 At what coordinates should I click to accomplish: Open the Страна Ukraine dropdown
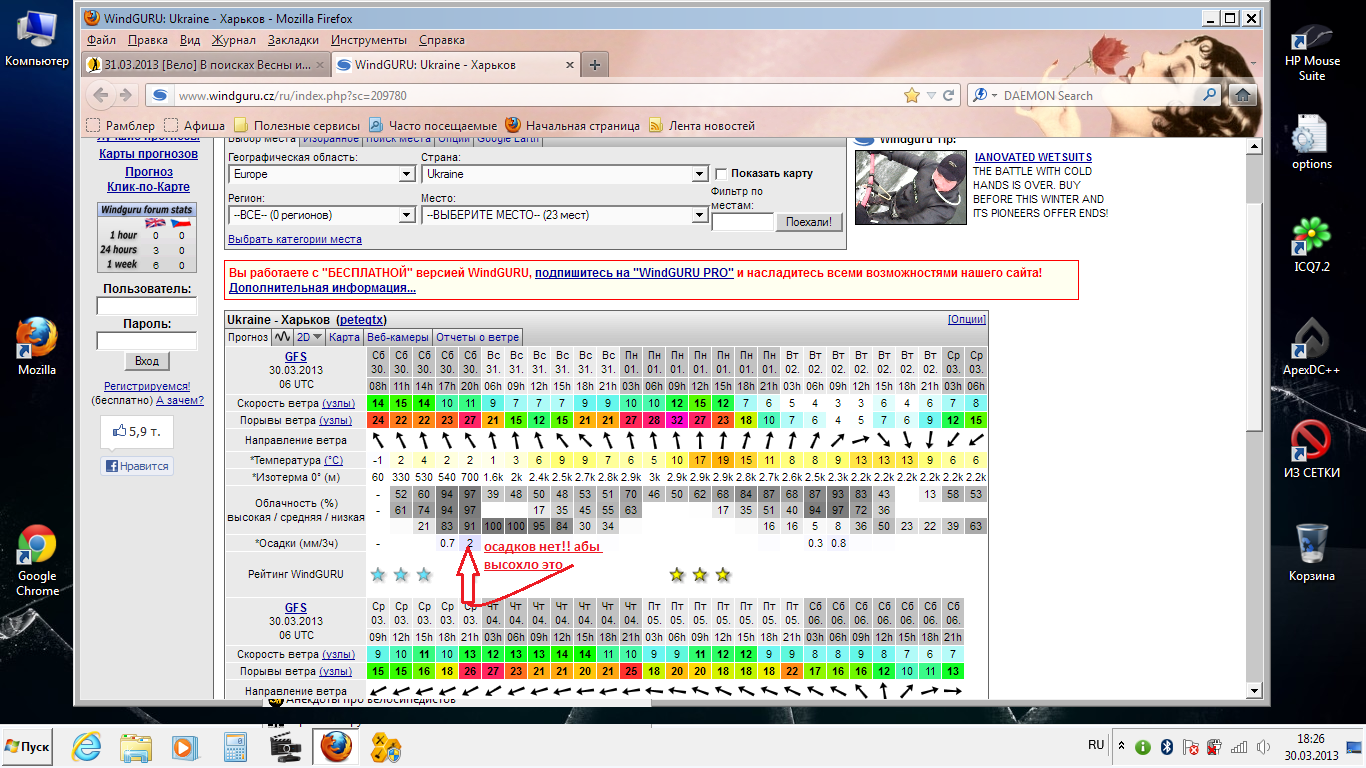click(564, 174)
